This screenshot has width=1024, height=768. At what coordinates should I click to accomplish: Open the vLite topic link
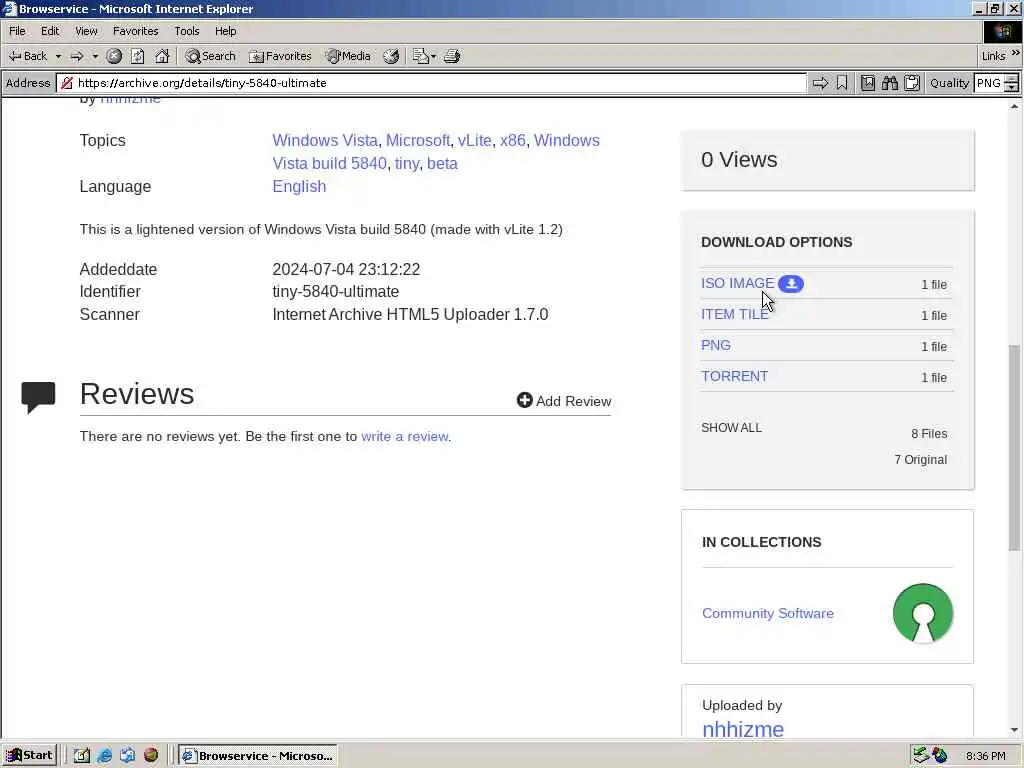point(475,140)
